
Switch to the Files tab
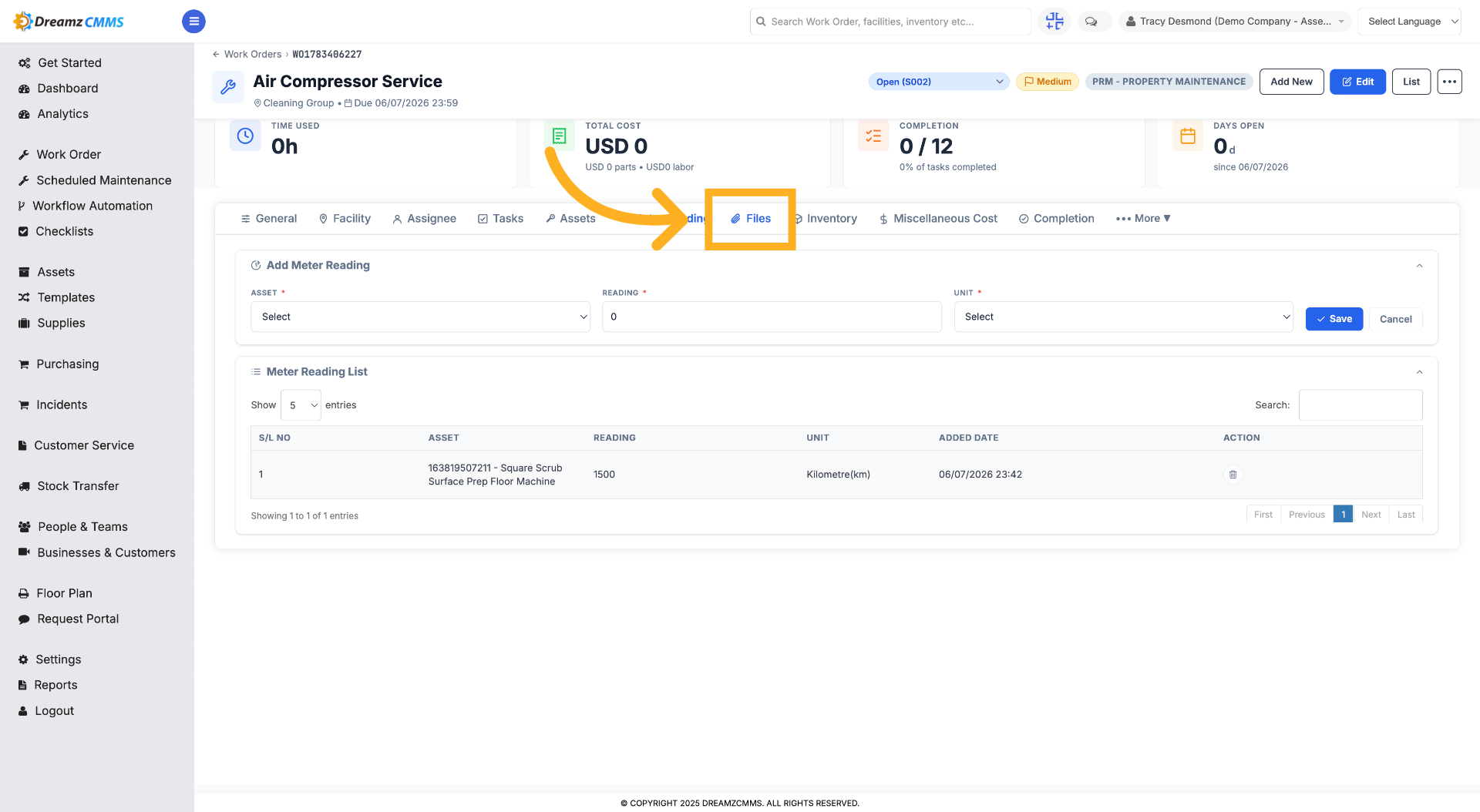click(x=751, y=219)
